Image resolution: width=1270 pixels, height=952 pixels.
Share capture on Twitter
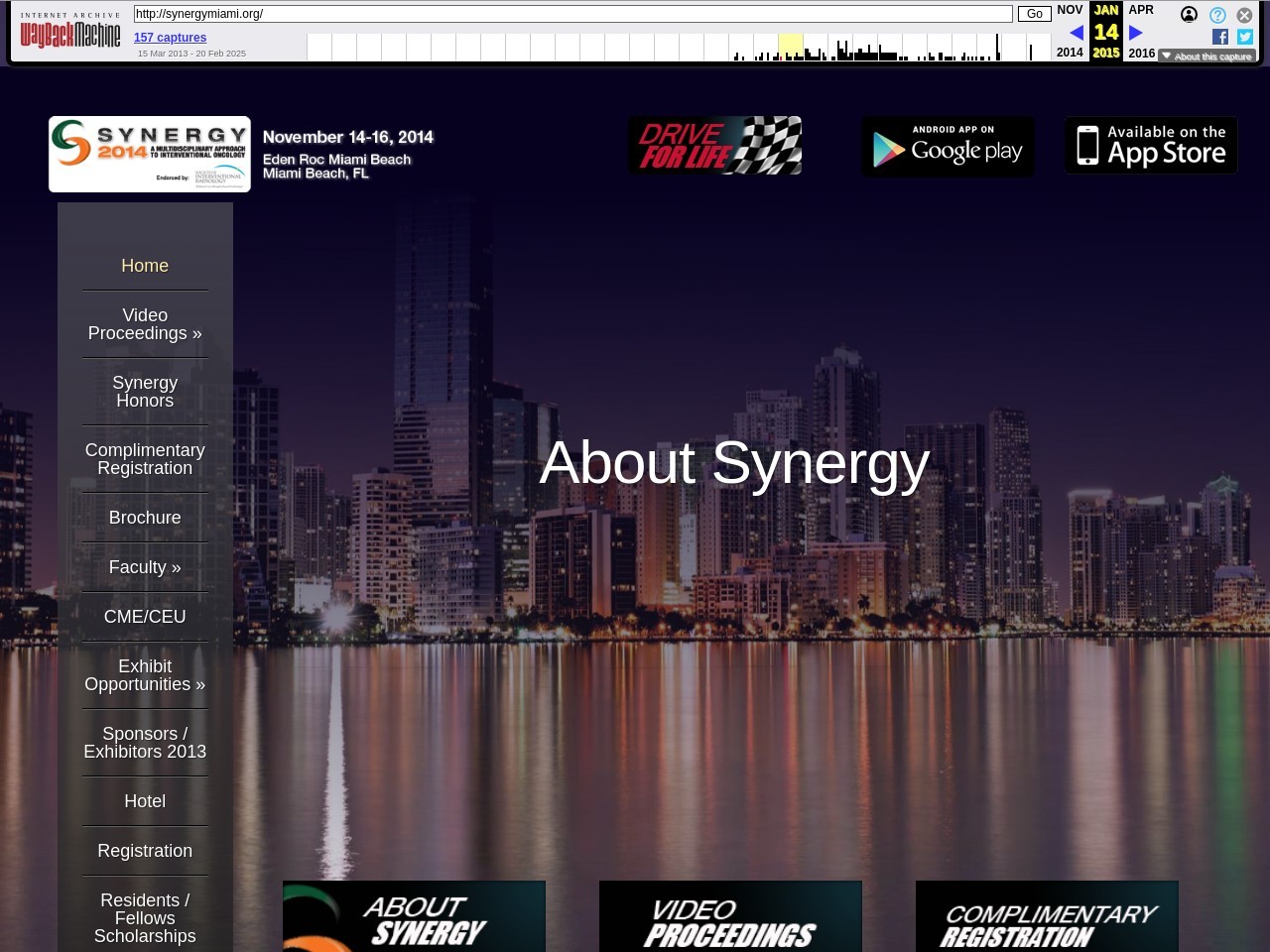click(x=1245, y=37)
